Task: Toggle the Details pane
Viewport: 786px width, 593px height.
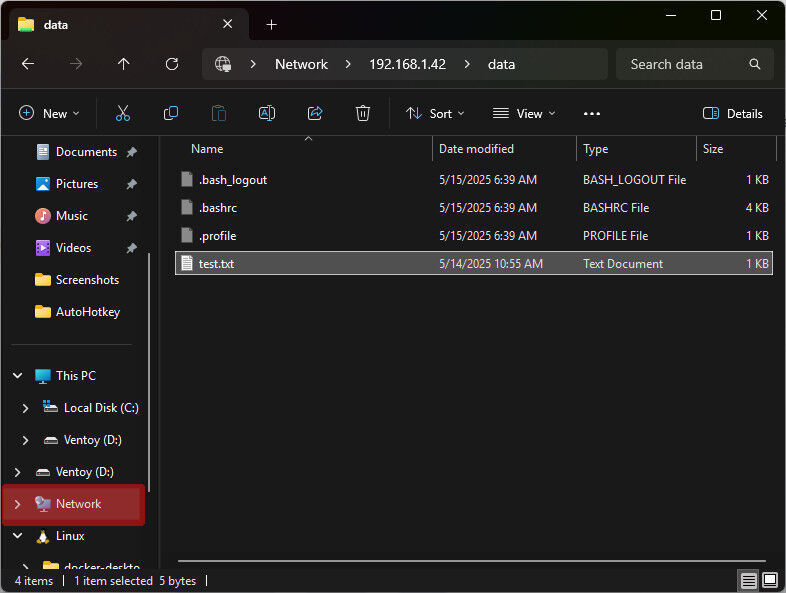Action: [x=733, y=114]
